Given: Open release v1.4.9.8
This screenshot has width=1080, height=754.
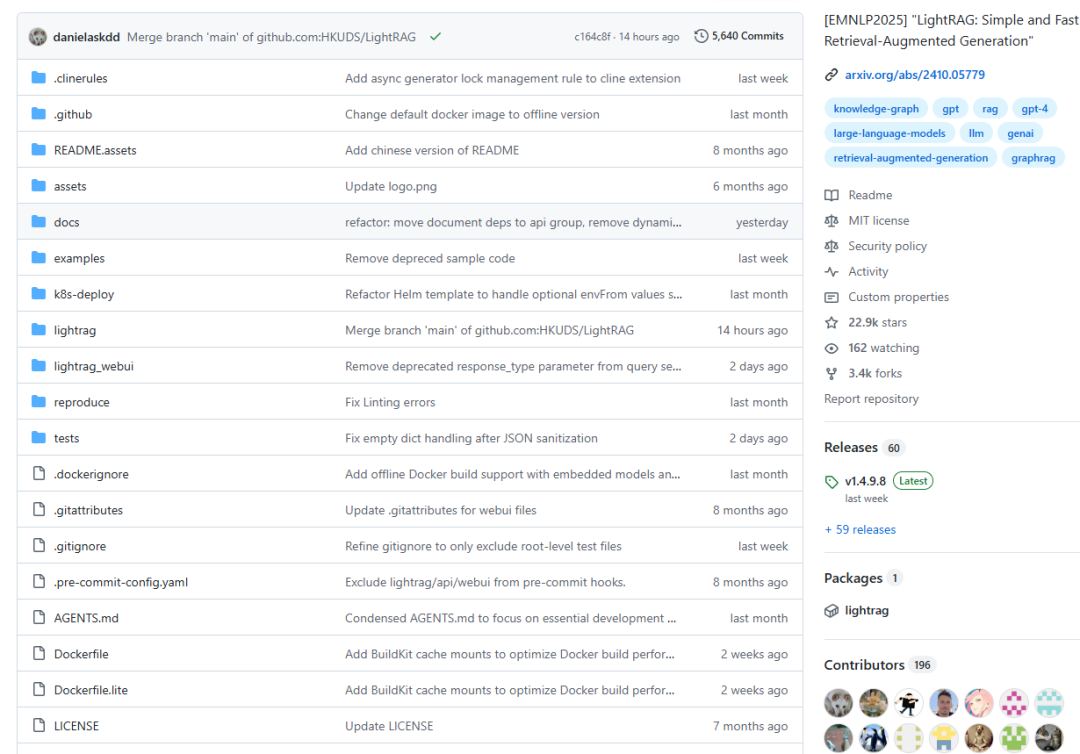Looking at the screenshot, I should point(865,481).
